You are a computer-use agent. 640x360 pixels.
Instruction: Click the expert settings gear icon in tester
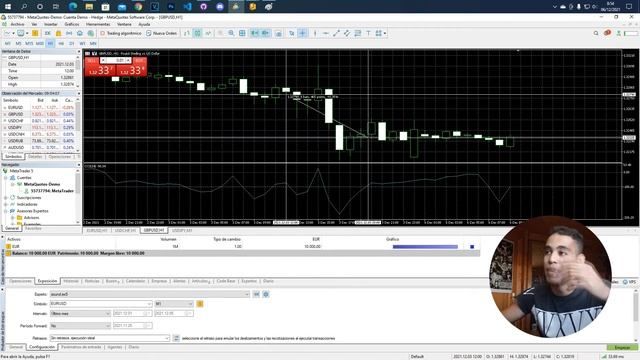click(x=266, y=294)
